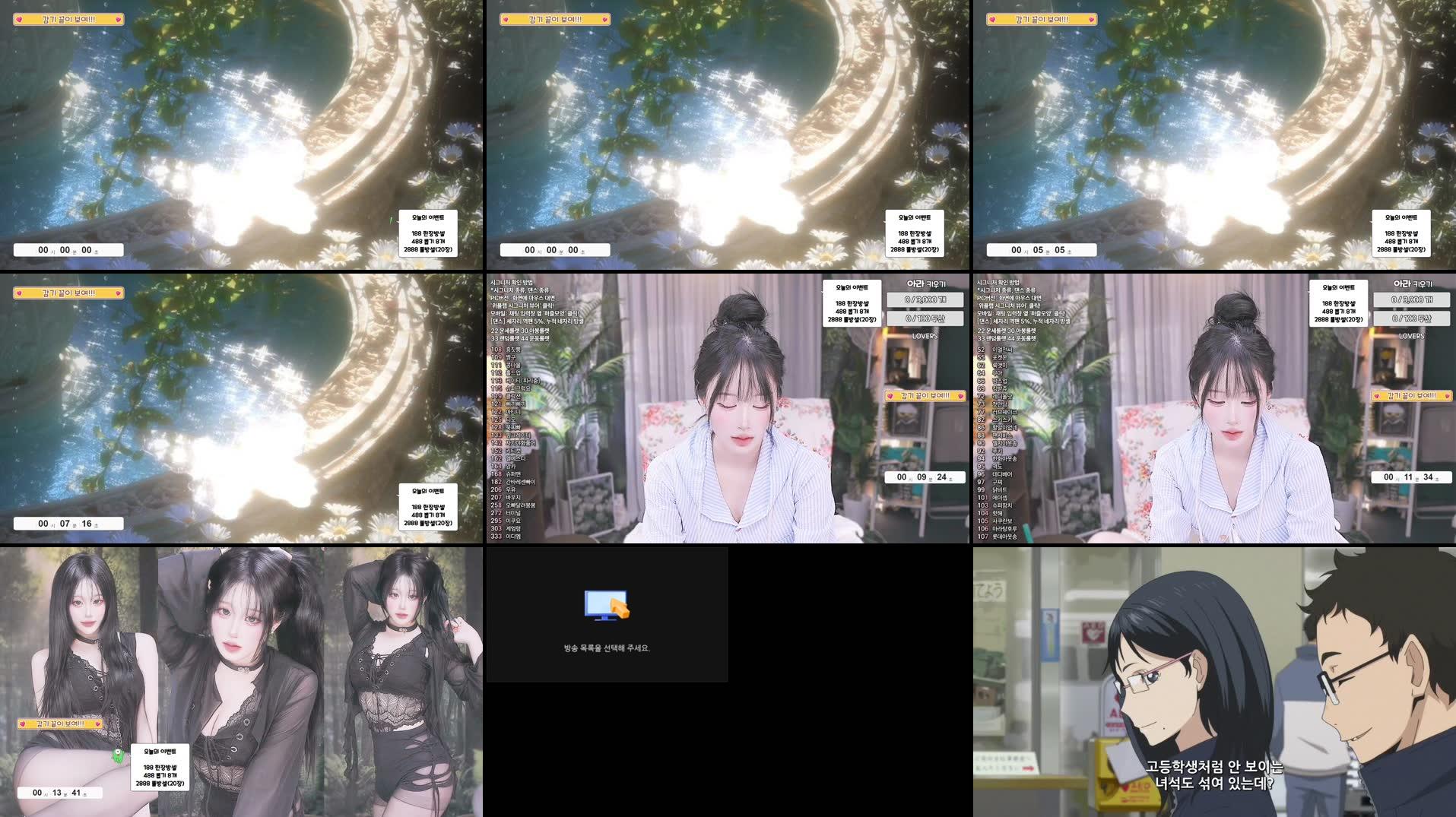Click the monitor-with-cursor icon above '방송 목록을 선택해 주세요'
The image size is (1456, 817).
604,603
